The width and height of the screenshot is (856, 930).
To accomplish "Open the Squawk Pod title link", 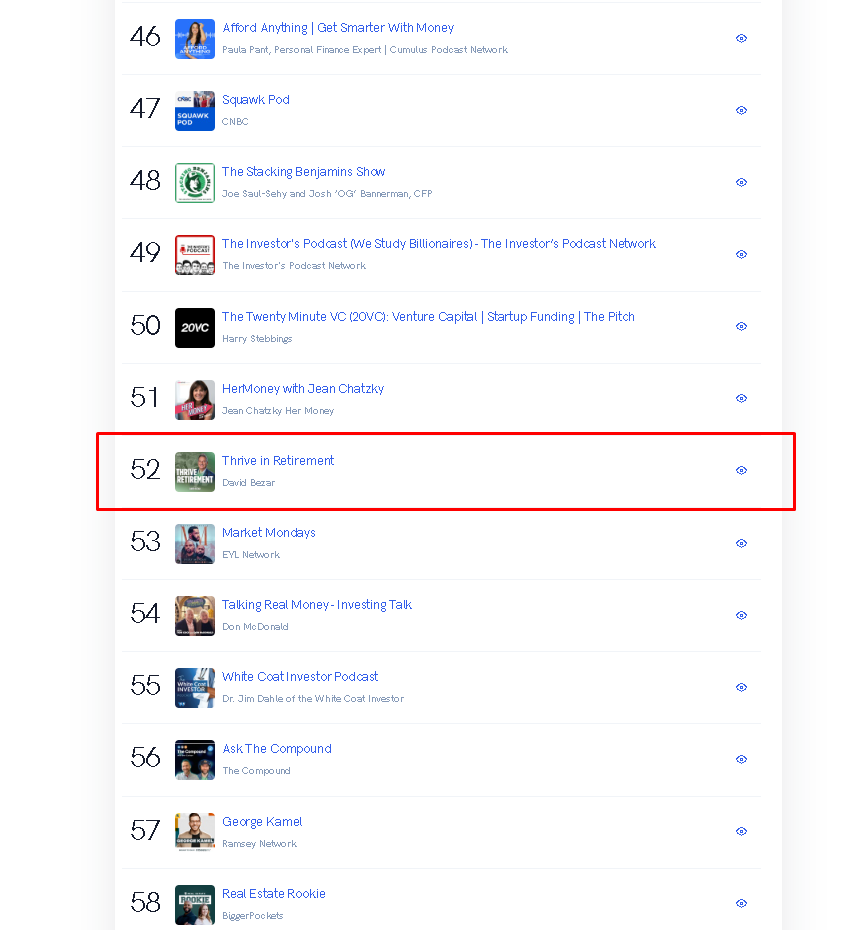I will click(256, 100).
